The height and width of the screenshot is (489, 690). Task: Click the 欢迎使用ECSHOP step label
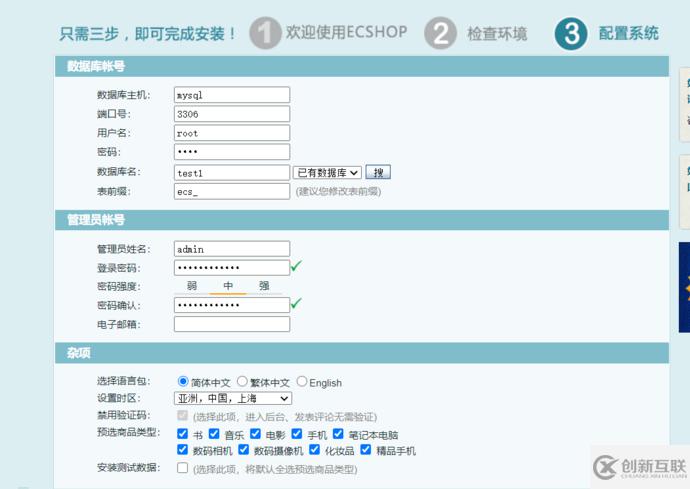(346, 32)
